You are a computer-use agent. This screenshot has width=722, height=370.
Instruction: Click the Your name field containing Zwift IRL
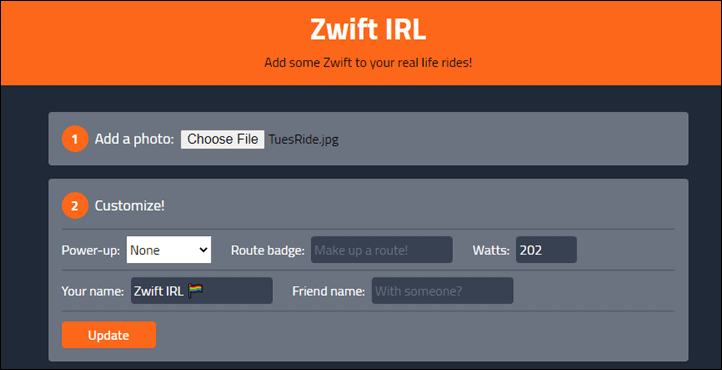202,290
